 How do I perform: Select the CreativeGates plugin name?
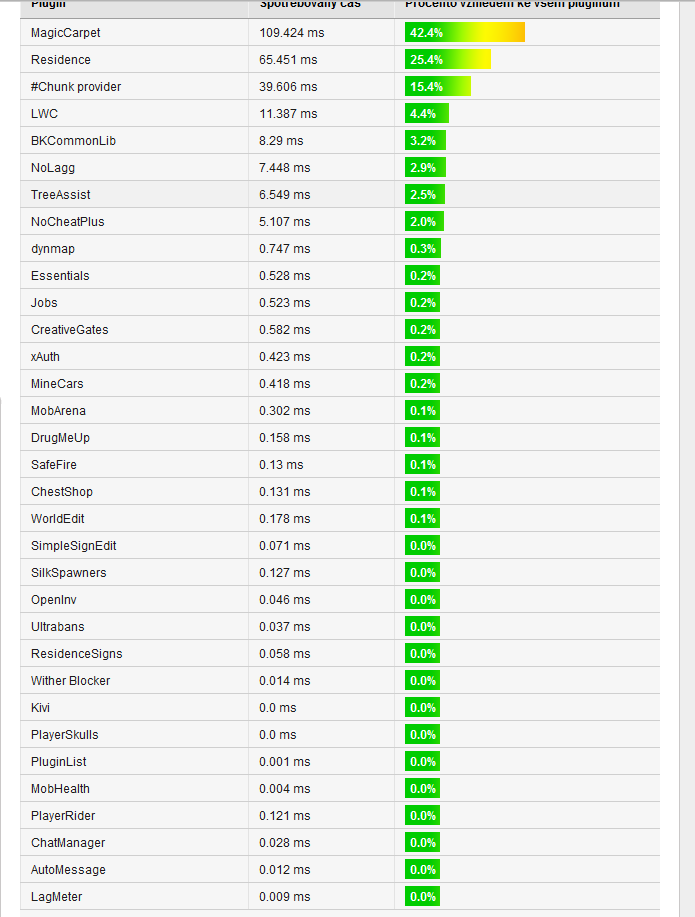coord(70,330)
